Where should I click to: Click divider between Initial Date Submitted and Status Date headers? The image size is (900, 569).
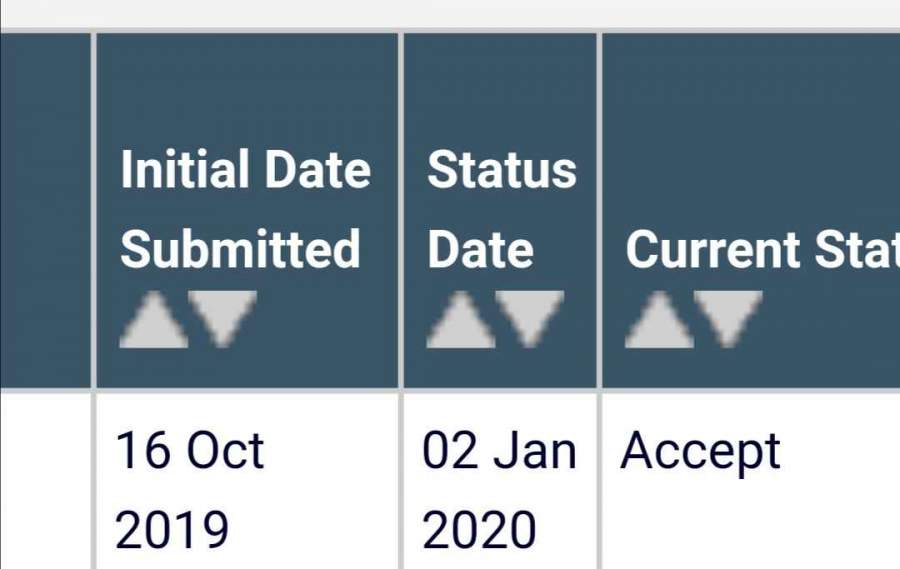coord(400,210)
